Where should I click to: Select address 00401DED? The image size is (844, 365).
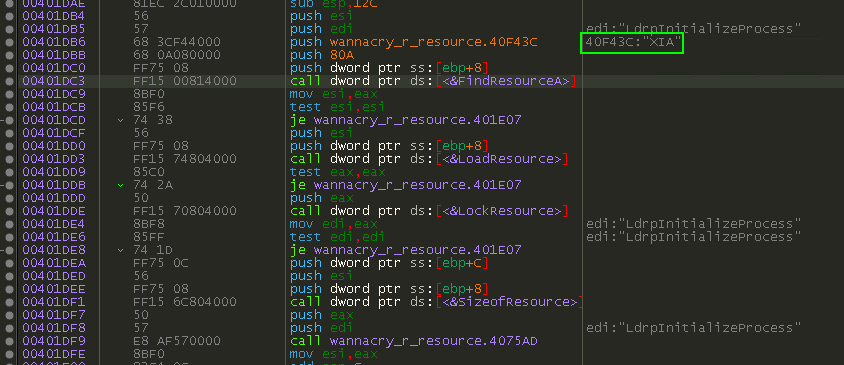[x=54, y=276]
